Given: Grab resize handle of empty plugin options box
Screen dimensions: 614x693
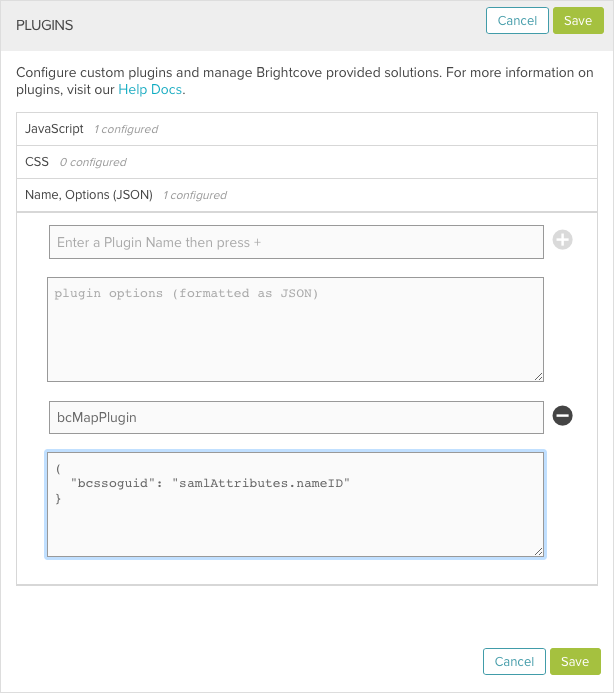Looking at the screenshot, I should click(x=538, y=375).
